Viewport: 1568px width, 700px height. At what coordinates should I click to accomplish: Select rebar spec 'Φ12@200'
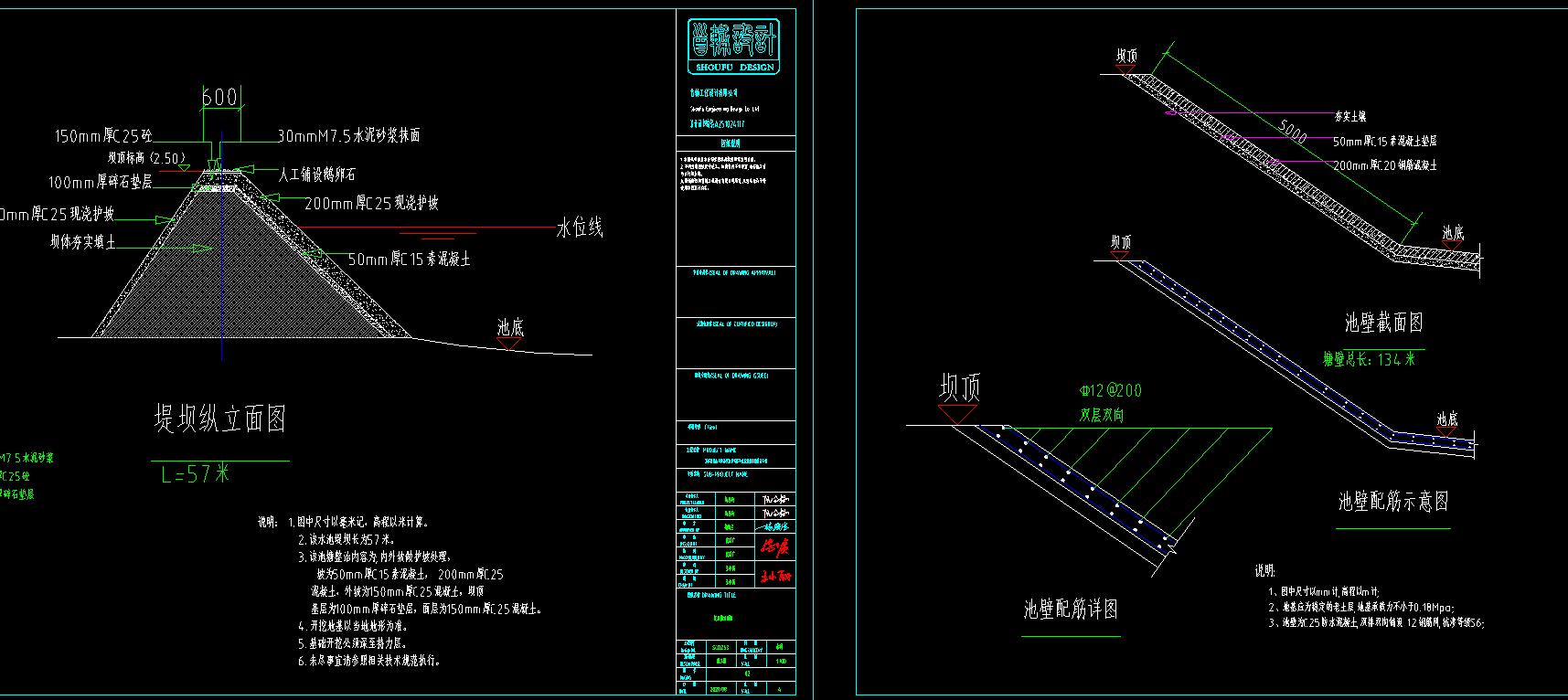(1111, 390)
